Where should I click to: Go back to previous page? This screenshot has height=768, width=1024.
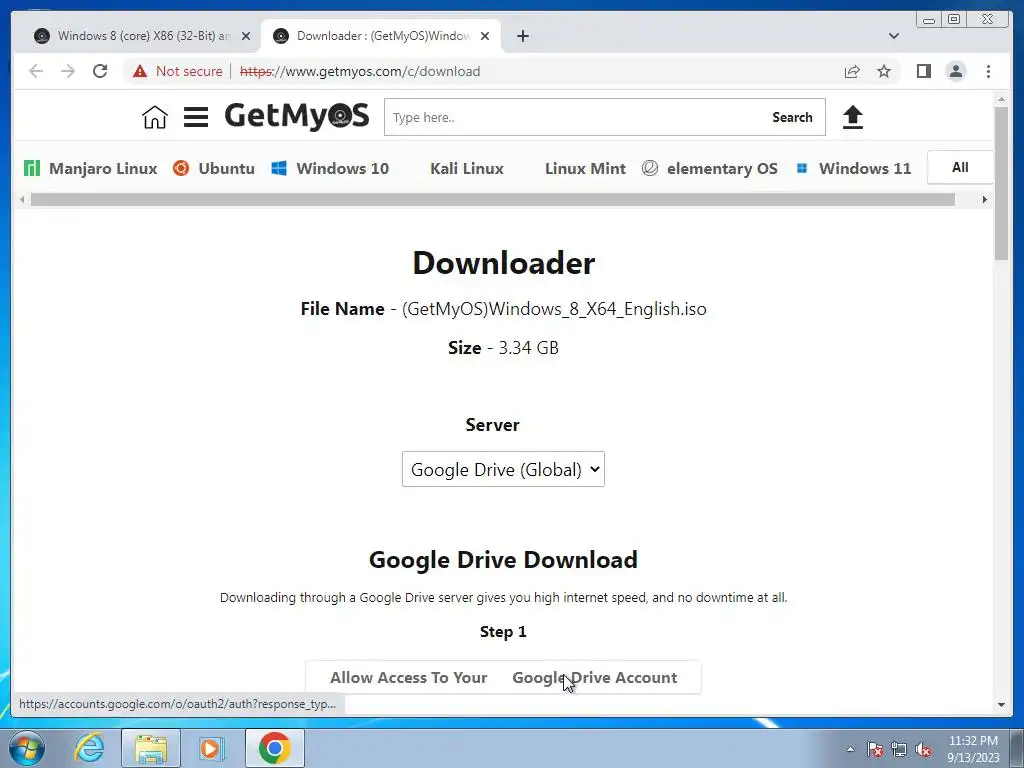click(36, 71)
